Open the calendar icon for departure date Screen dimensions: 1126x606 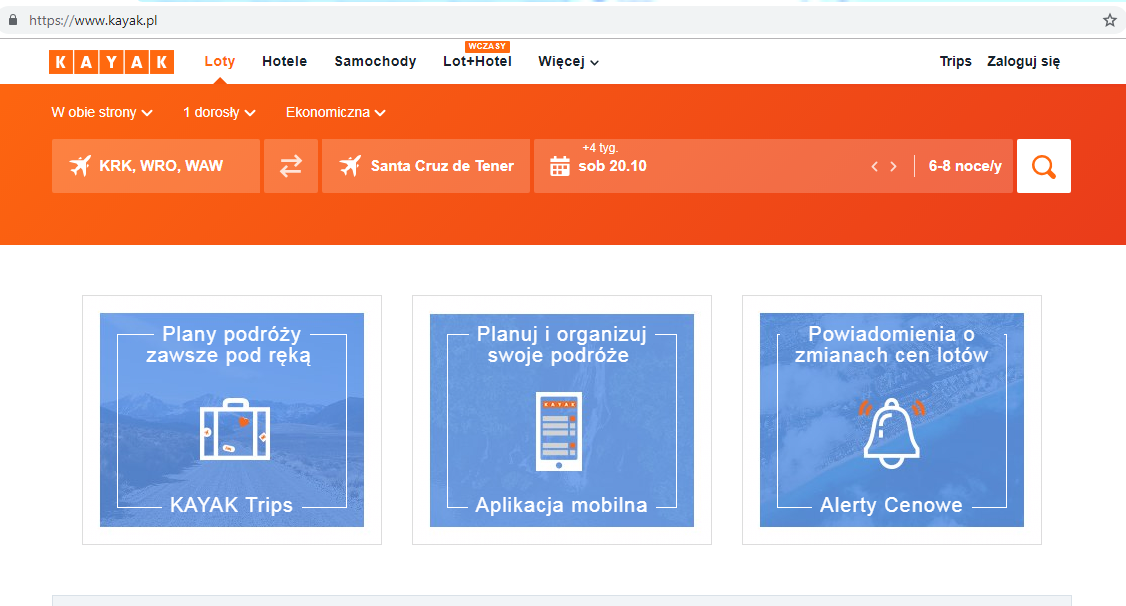point(559,167)
